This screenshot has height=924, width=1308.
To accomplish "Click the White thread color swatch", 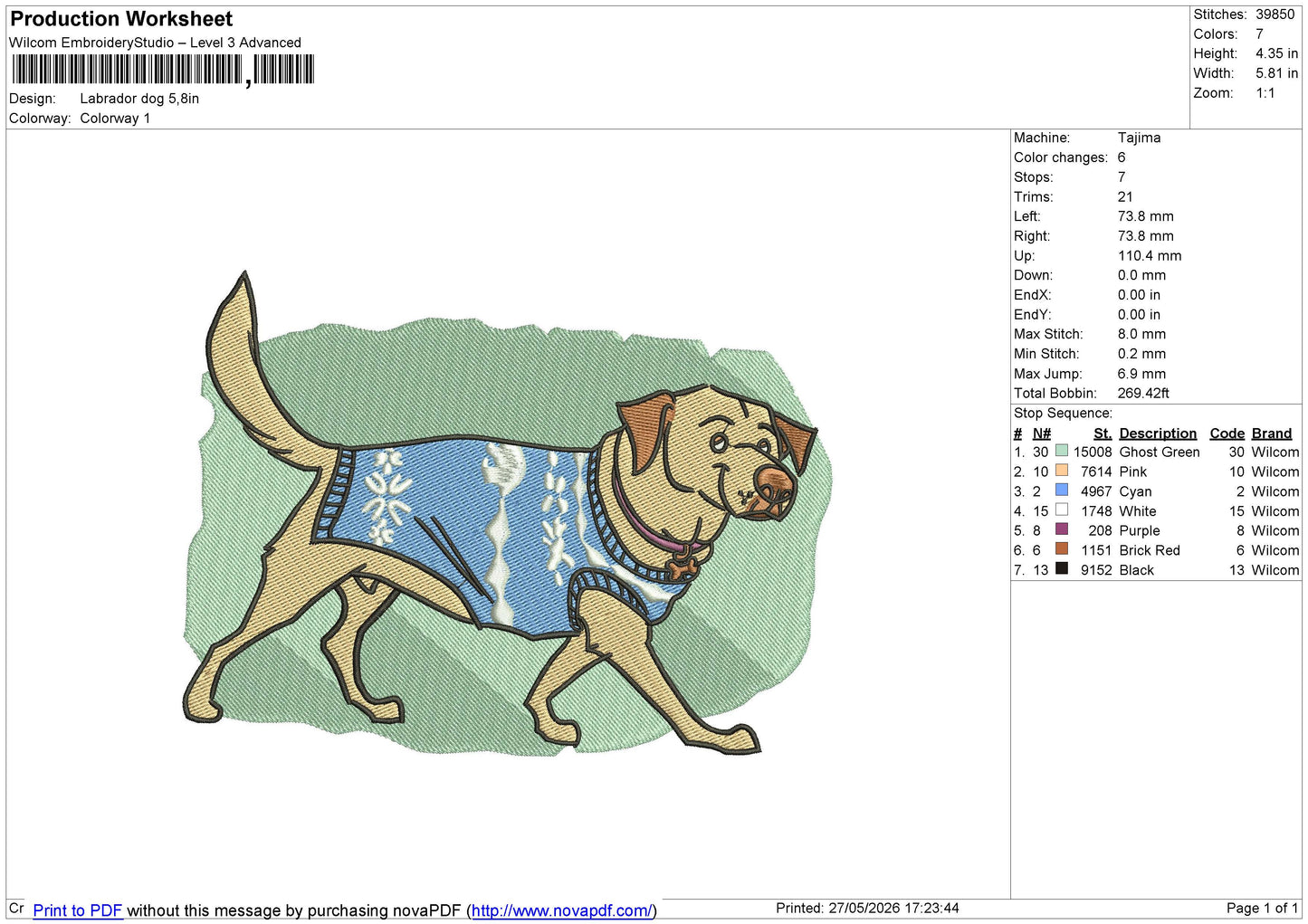I will 1062,510.
